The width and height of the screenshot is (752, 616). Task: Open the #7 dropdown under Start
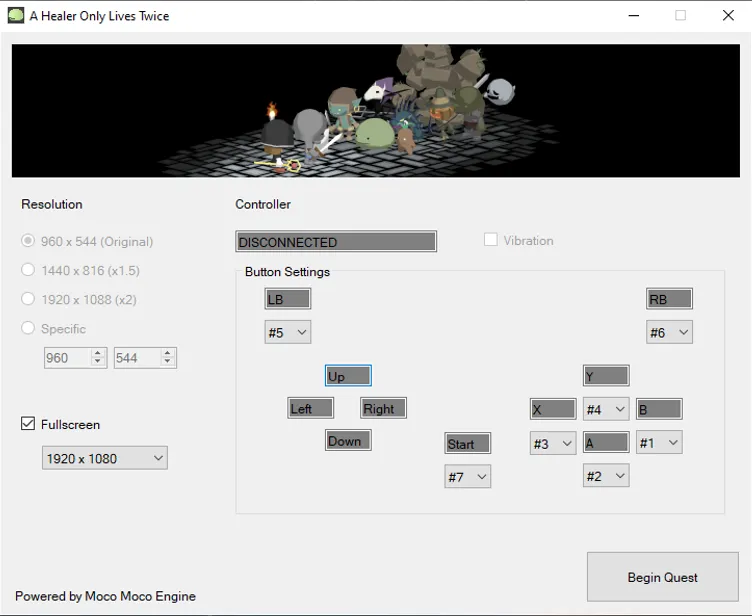pos(468,476)
